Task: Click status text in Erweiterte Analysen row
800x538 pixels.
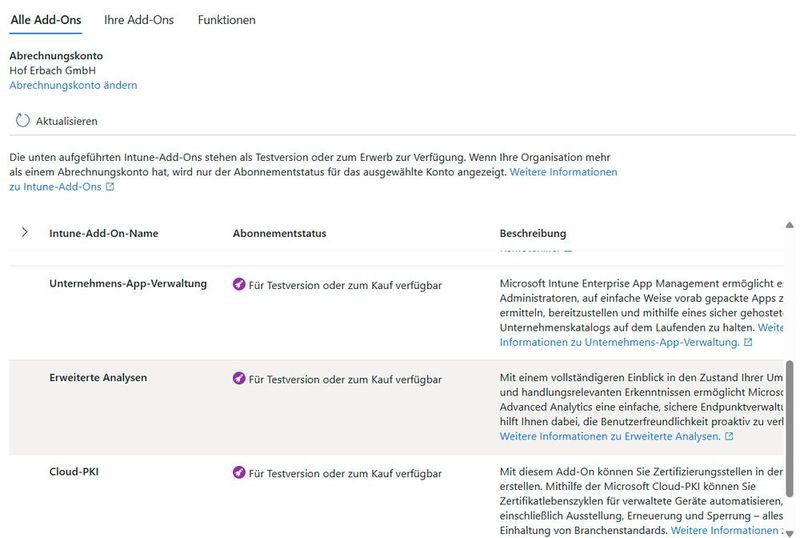Action: coord(345,379)
